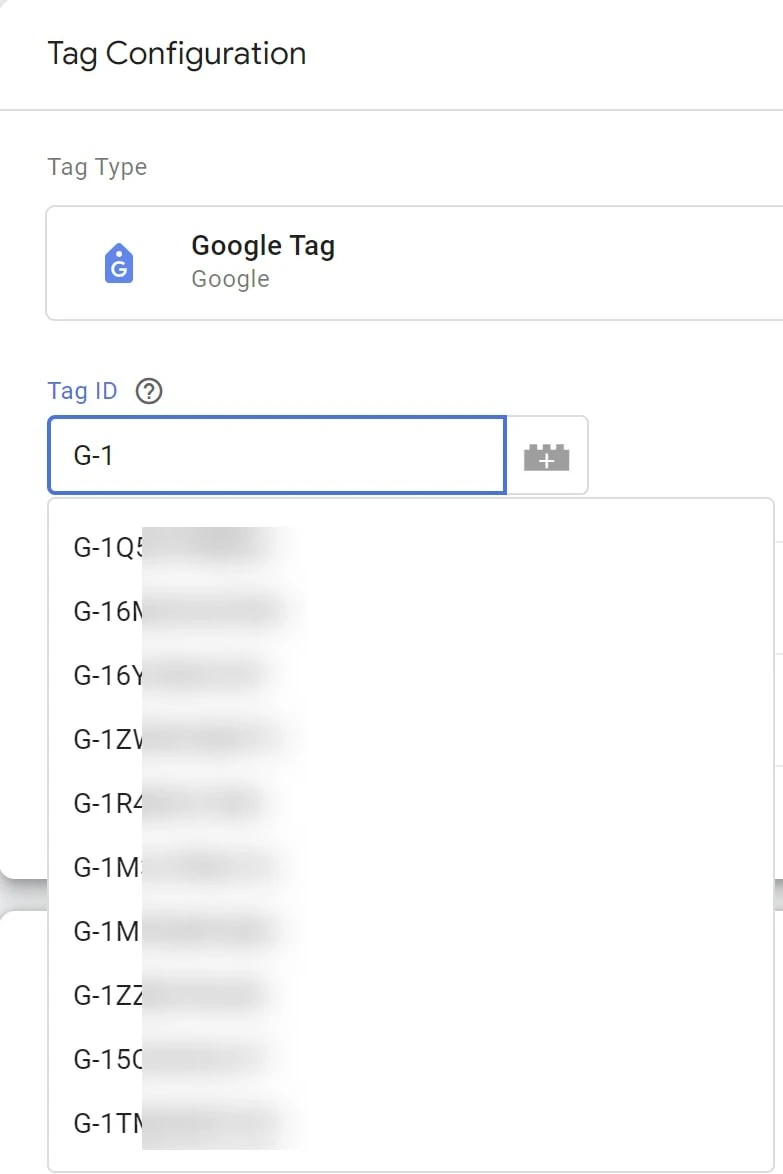Open the Tag ID help tooltip icon
This screenshot has height=1174, width=783.
[149, 391]
